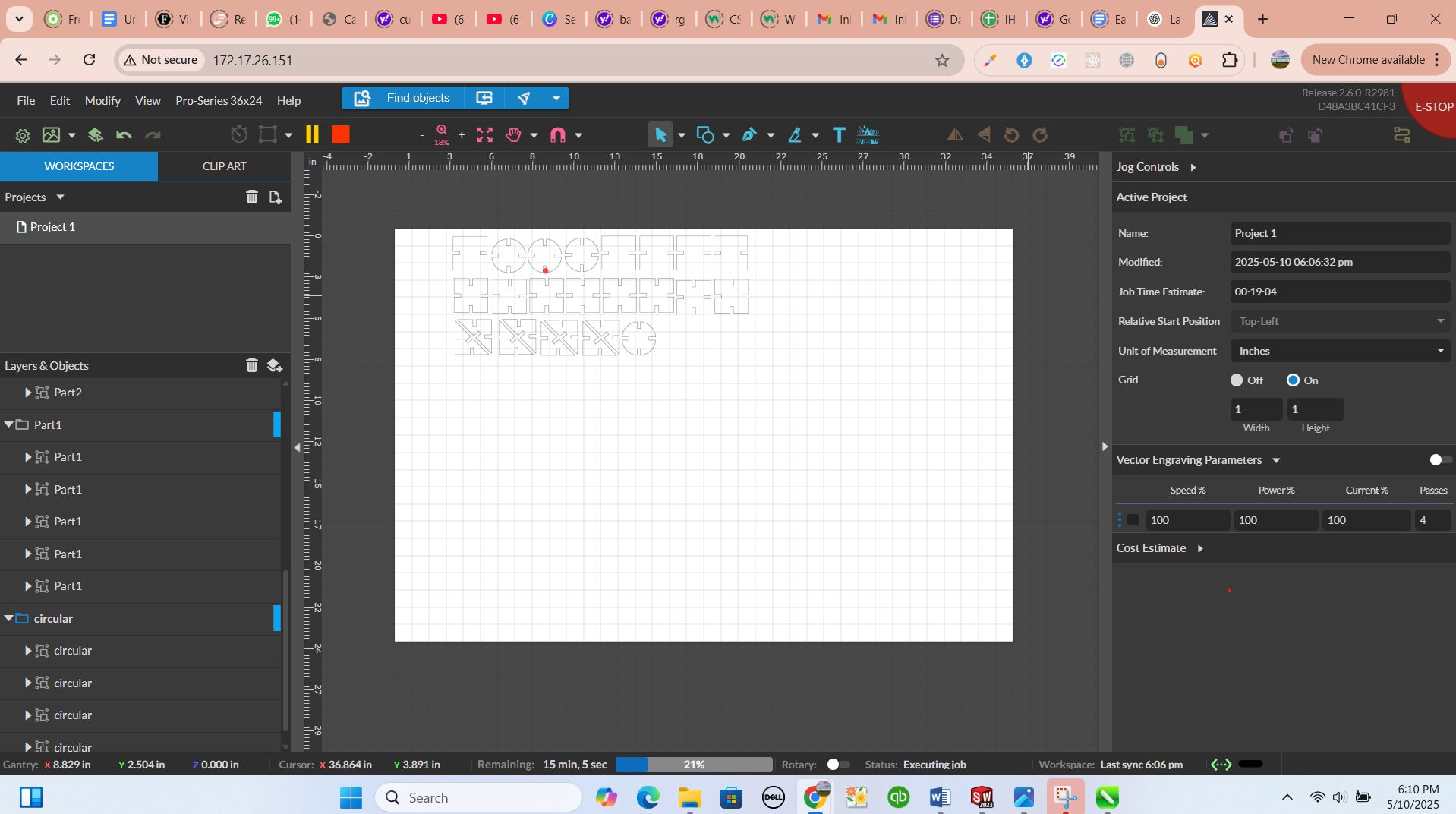The height and width of the screenshot is (814, 1456).
Task: Click the paper plane send icon
Action: tap(524, 98)
